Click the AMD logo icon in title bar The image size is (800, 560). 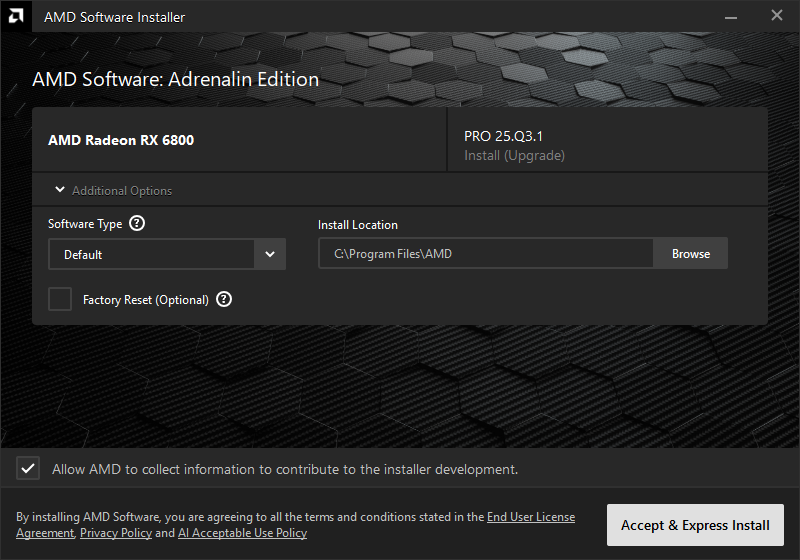16,16
